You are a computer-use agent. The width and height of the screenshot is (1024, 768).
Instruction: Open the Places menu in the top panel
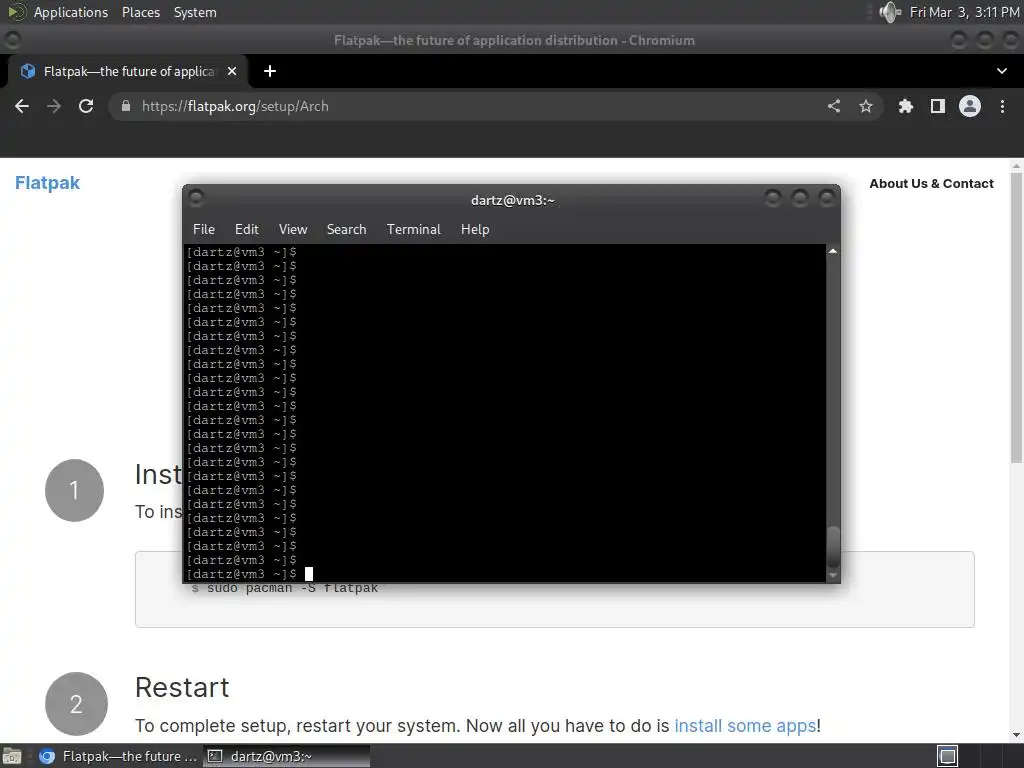tap(141, 12)
